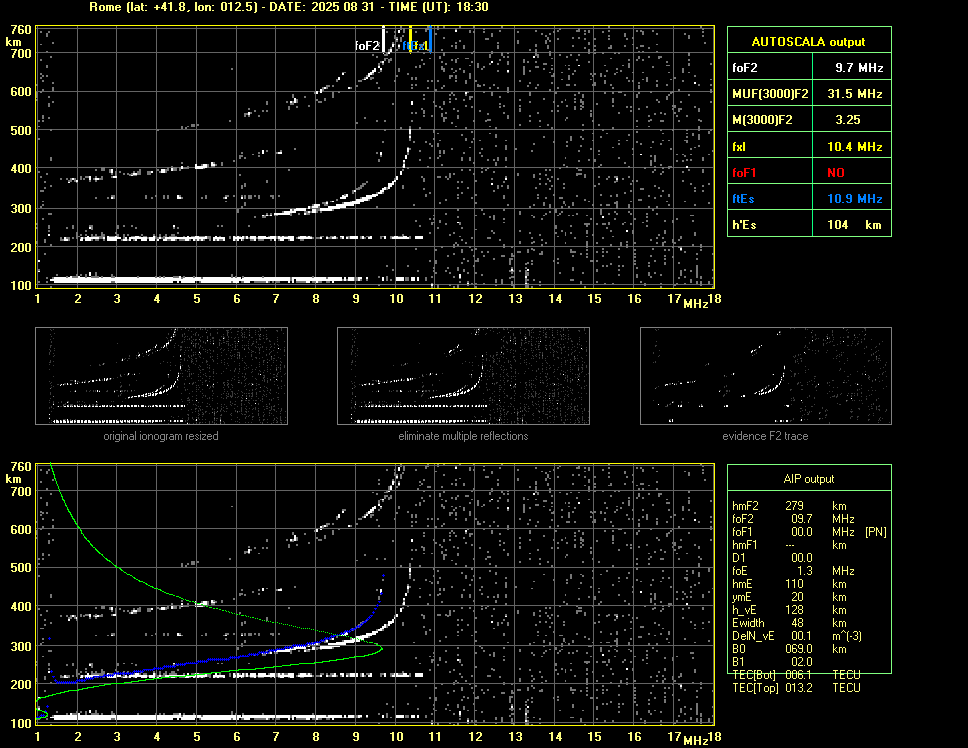Click the MHz axis unit label of top ionogram
The width and height of the screenshot is (968, 748).
pos(695,304)
